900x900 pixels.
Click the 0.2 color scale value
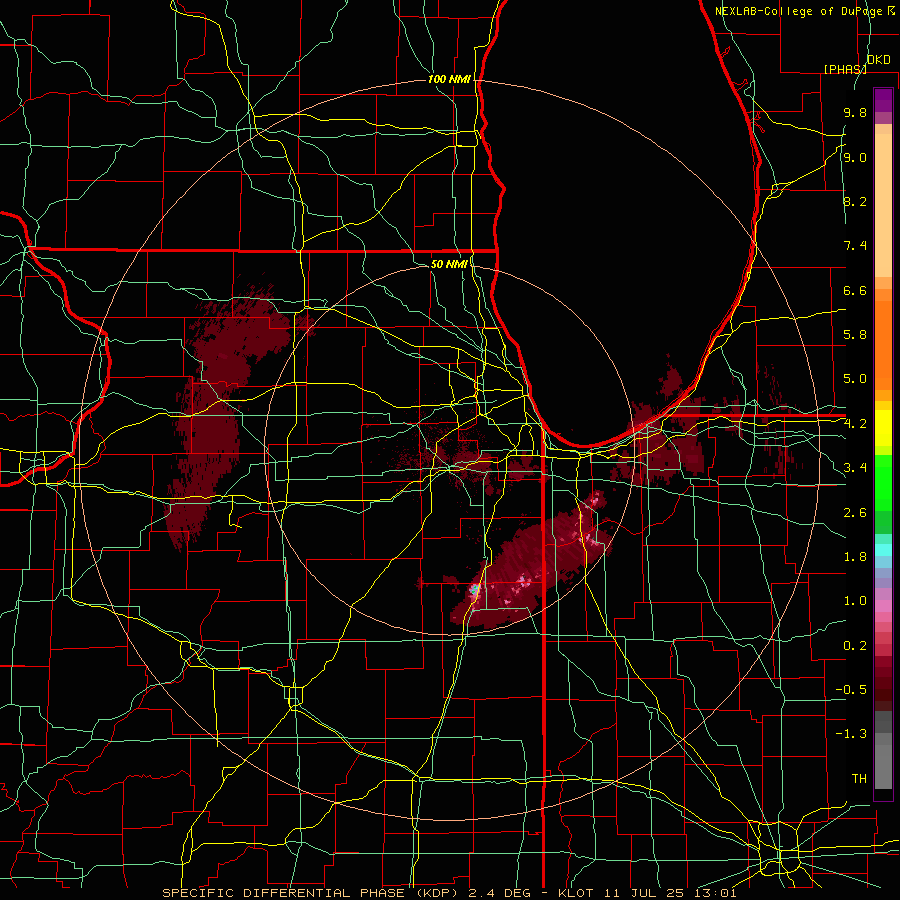[x=855, y=646]
